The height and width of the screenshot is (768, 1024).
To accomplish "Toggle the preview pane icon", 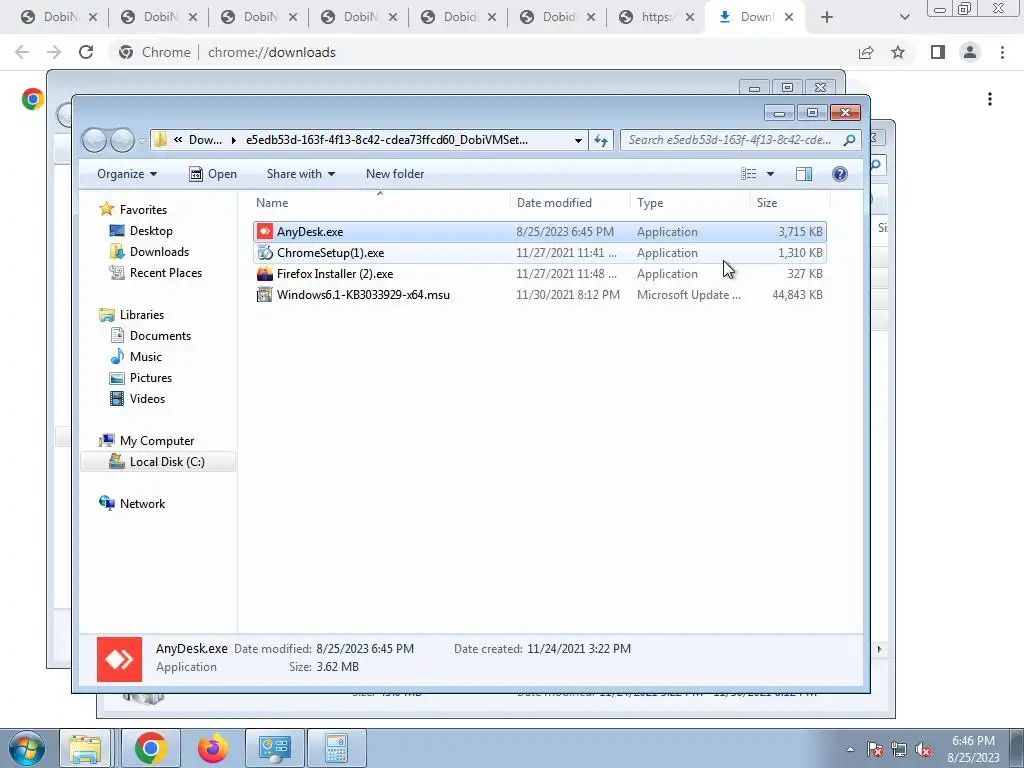I will tap(804, 174).
